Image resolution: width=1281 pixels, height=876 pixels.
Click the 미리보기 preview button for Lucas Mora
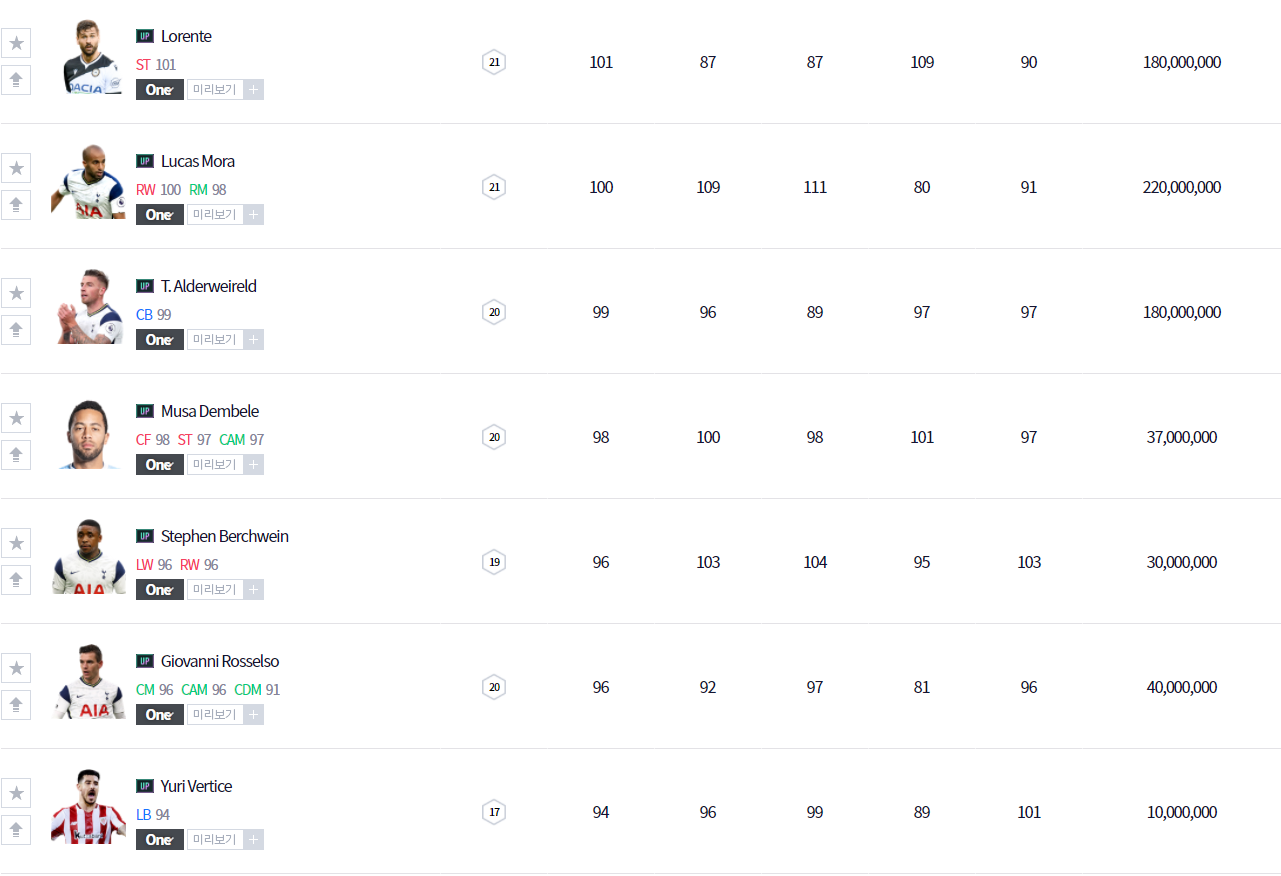[x=215, y=215]
